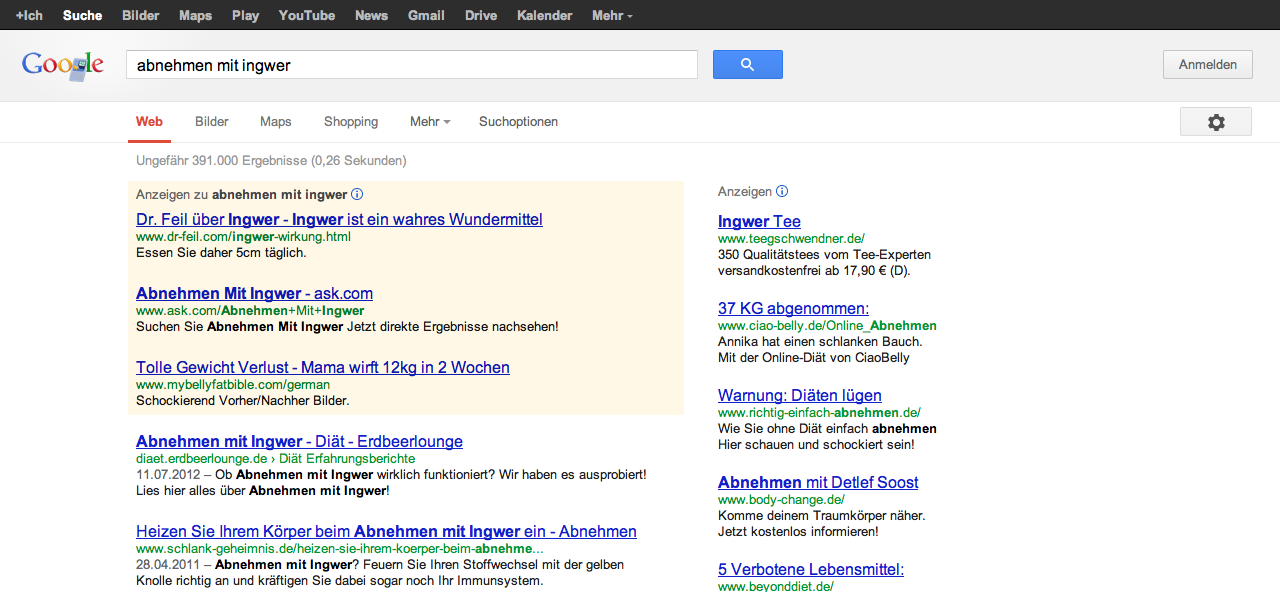Screen dimensions: 1280x592
Task: Open the Dr. Feil über Ingwer ad
Action: [339, 219]
